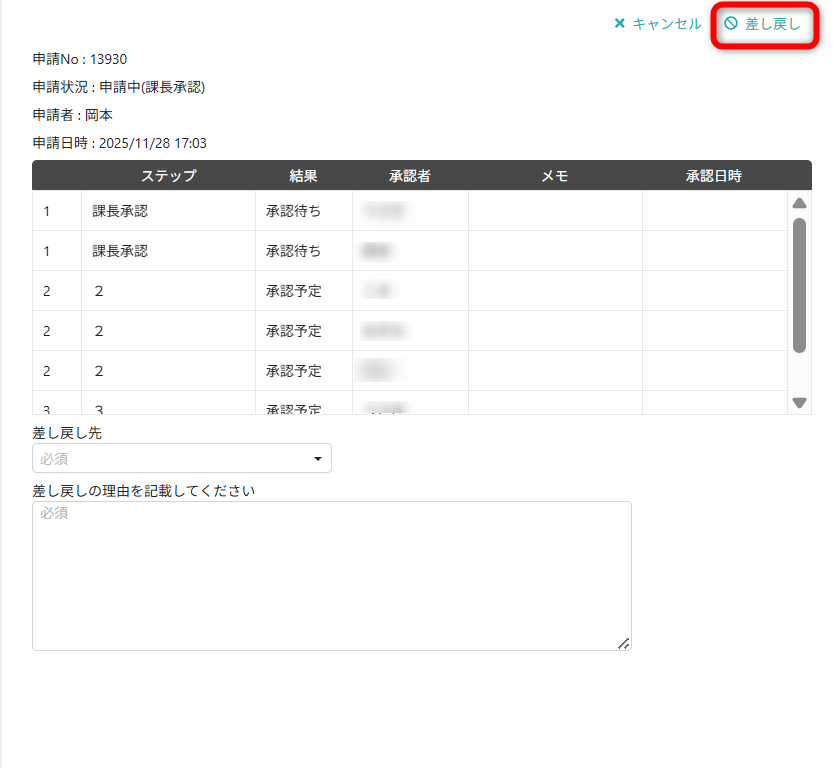833x768 pixels.
Task: Click the 結果 column header
Action: point(303,176)
